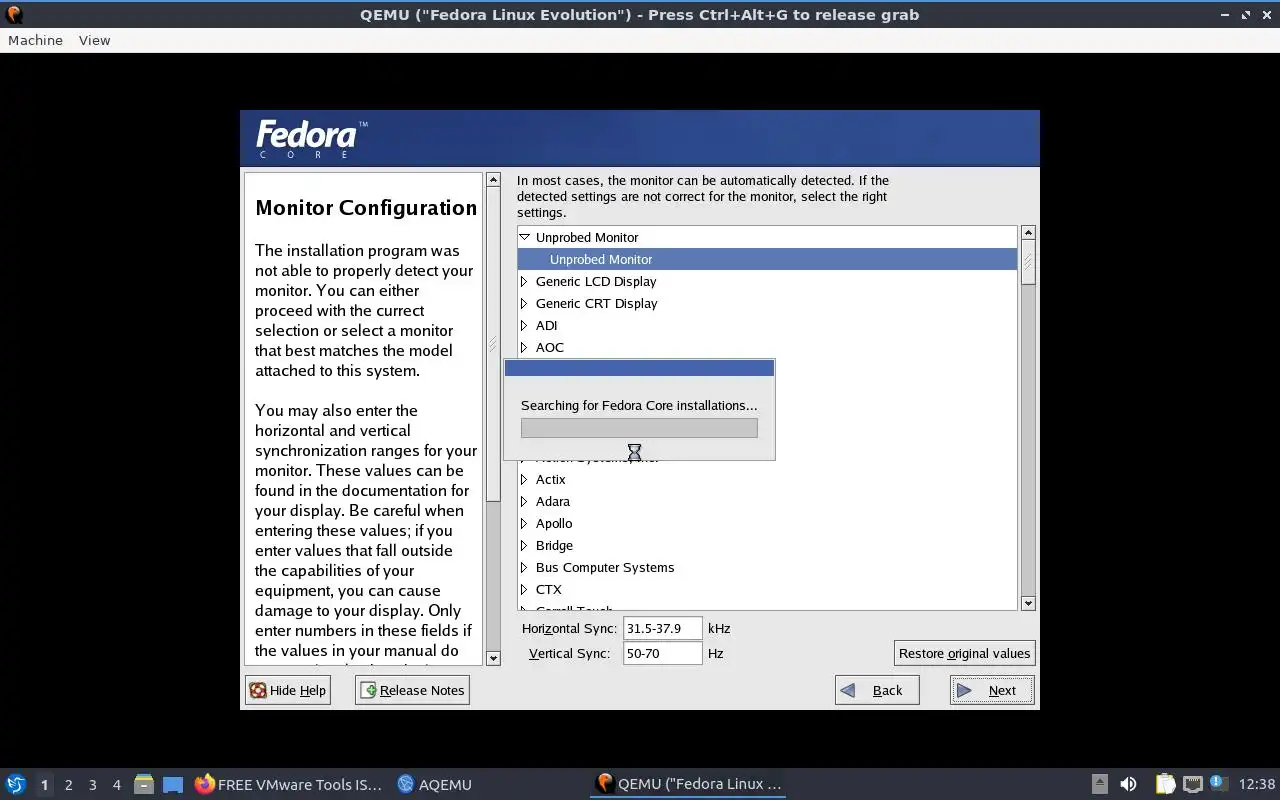Viewport: 1280px width, 800px height.
Task: Open the View menu
Action: pos(94,40)
